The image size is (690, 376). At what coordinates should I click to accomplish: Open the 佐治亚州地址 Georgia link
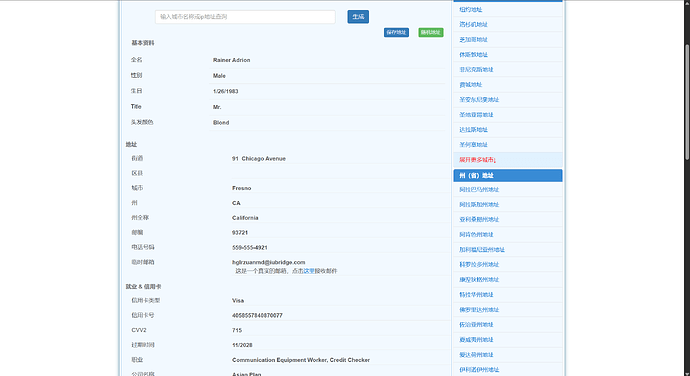pyautogui.click(x=476, y=324)
